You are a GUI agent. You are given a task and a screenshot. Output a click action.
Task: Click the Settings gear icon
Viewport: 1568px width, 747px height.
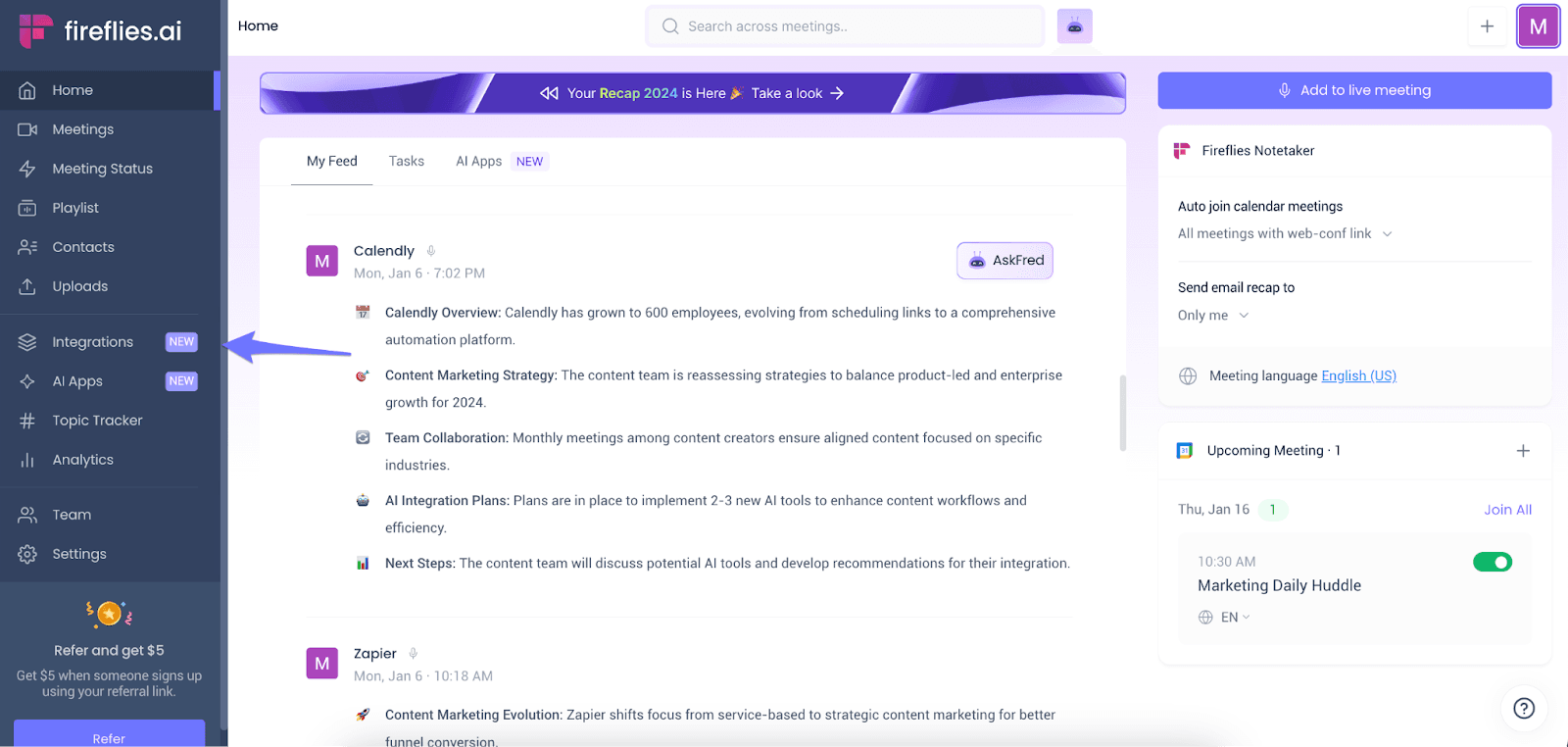(27, 554)
